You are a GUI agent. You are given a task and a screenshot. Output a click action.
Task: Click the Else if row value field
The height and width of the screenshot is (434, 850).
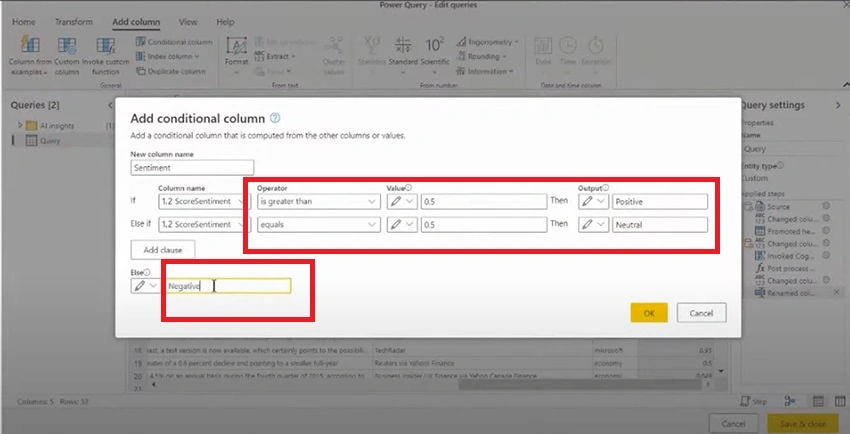(484, 224)
